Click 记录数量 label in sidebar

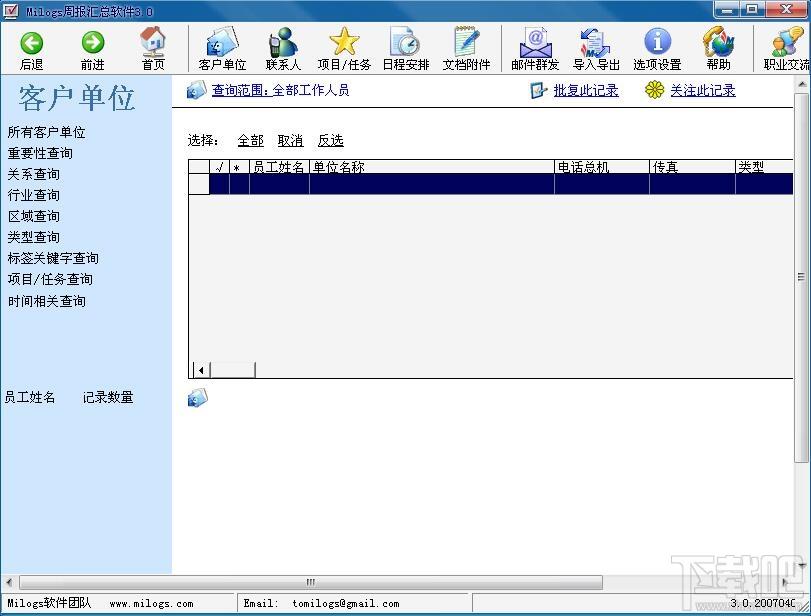108,397
